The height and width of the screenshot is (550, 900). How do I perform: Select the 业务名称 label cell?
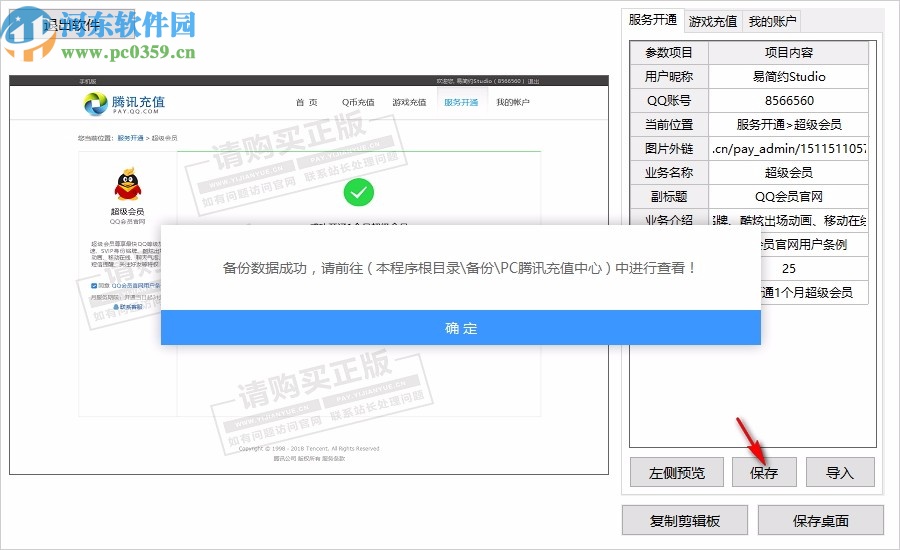point(669,173)
